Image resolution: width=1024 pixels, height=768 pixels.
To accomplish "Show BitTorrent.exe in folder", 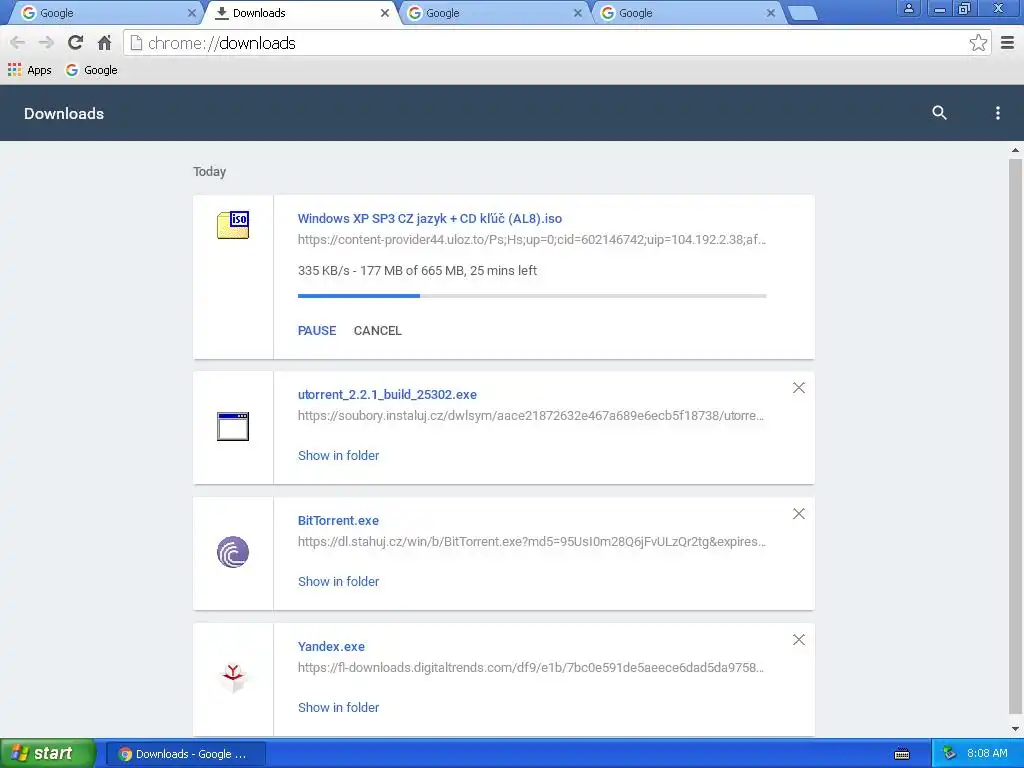I will coord(338,581).
